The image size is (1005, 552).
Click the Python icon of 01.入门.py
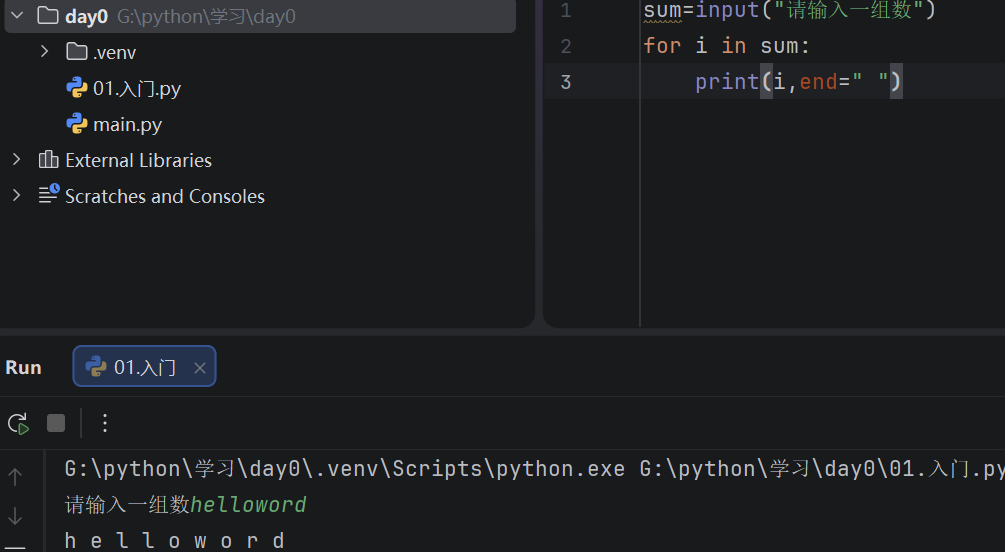point(77,87)
